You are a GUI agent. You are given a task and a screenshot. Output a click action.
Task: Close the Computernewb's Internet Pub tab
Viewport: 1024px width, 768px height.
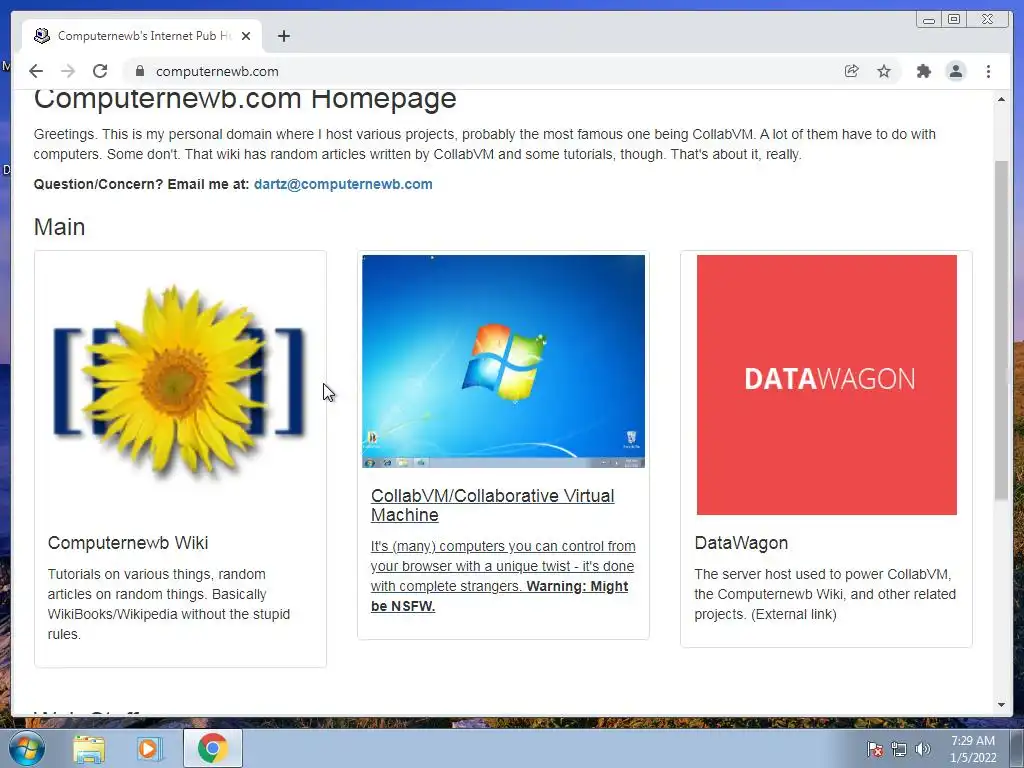(x=246, y=36)
